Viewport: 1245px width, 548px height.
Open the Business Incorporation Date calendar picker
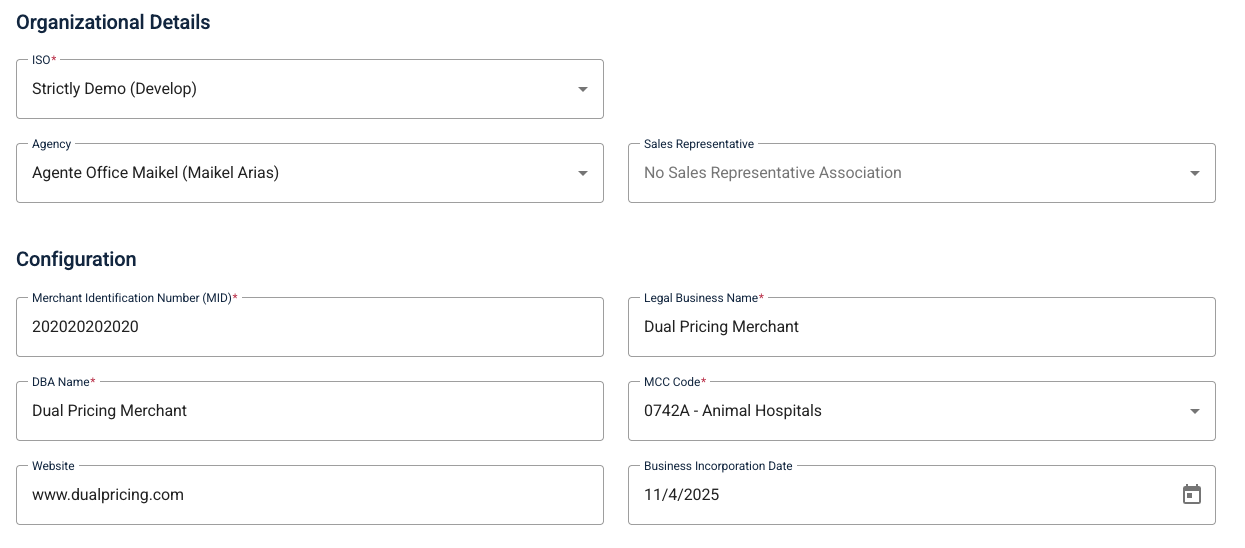click(x=1191, y=494)
